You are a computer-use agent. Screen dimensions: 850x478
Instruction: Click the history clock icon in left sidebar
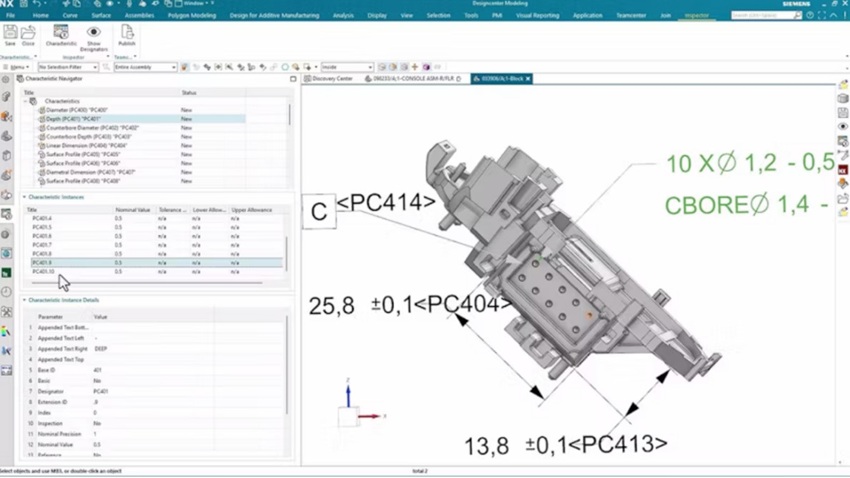coord(7,292)
